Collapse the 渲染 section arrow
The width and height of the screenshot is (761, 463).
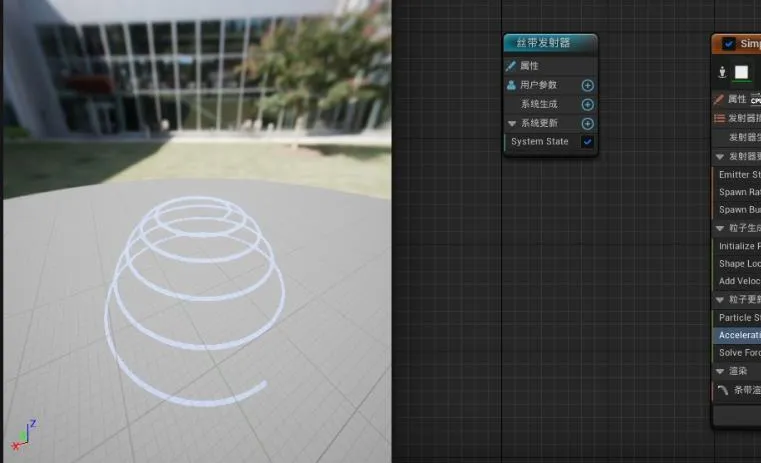(x=720, y=371)
